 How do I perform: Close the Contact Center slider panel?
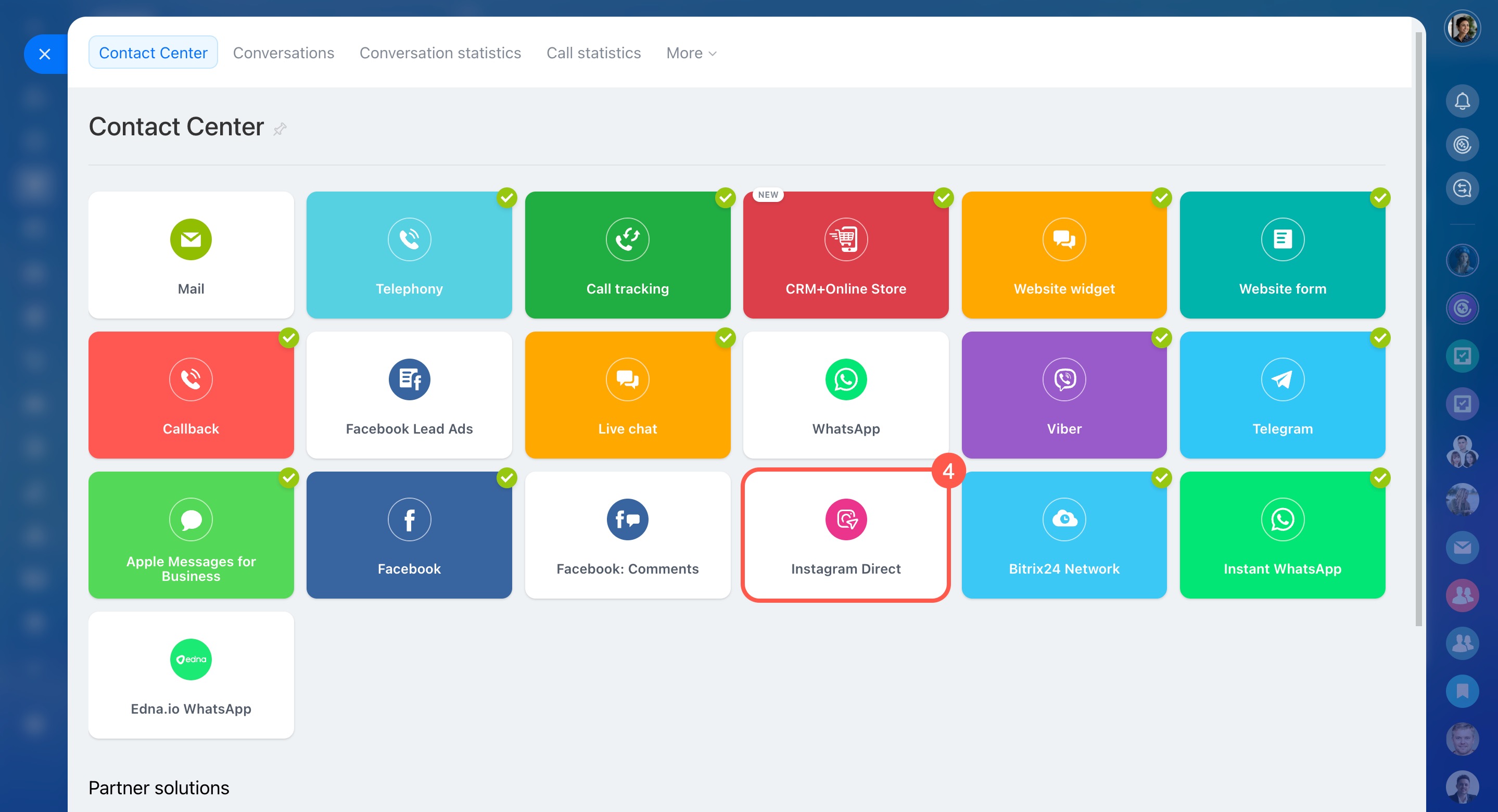point(45,54)
